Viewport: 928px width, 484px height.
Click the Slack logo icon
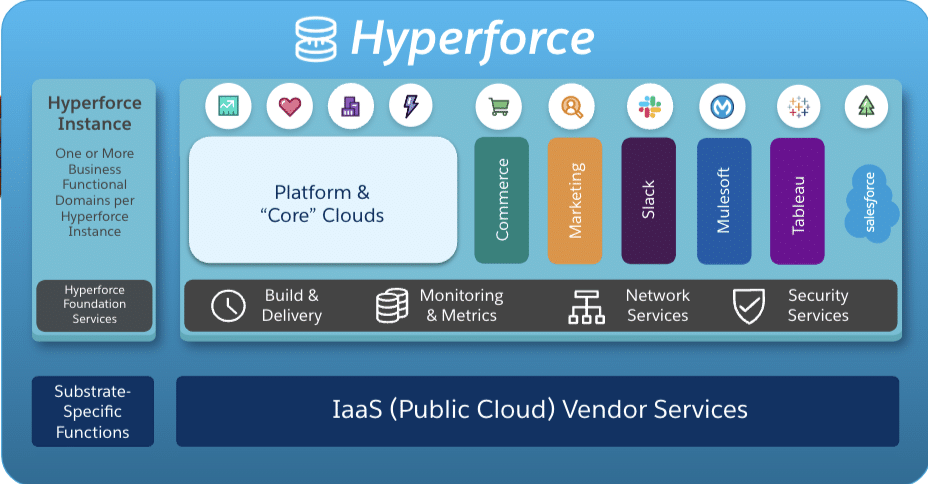click(650, 106)
